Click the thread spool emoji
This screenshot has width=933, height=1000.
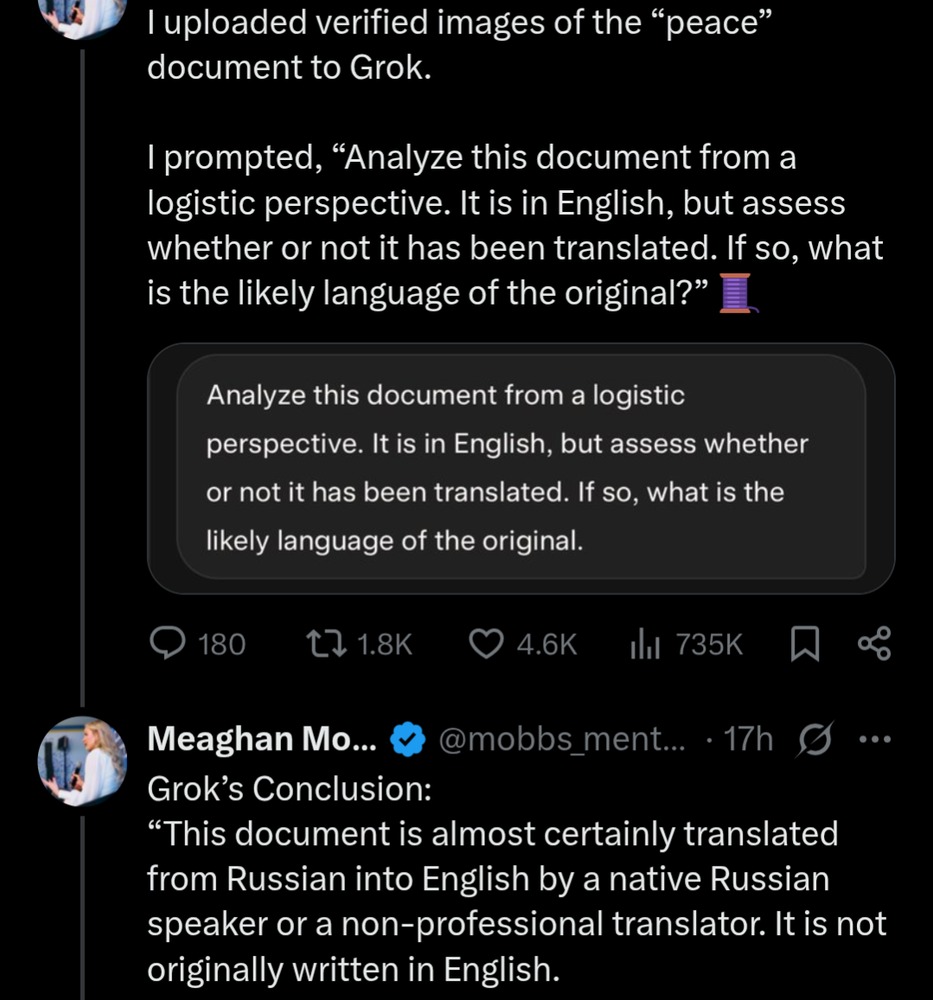[x=735, y=295]
